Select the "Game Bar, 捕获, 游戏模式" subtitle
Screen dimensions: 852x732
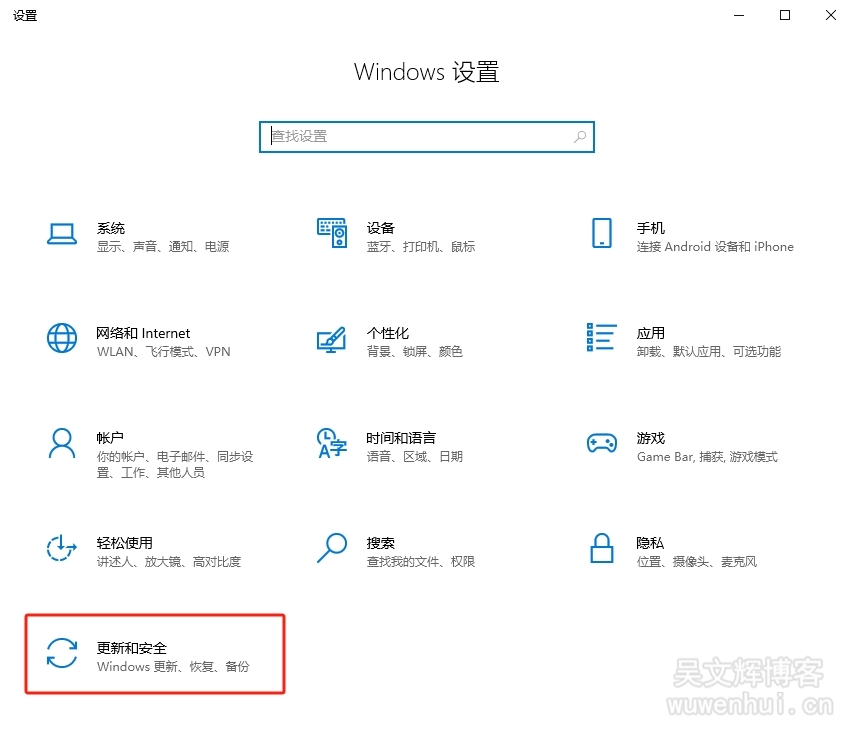tap(707, 457)
